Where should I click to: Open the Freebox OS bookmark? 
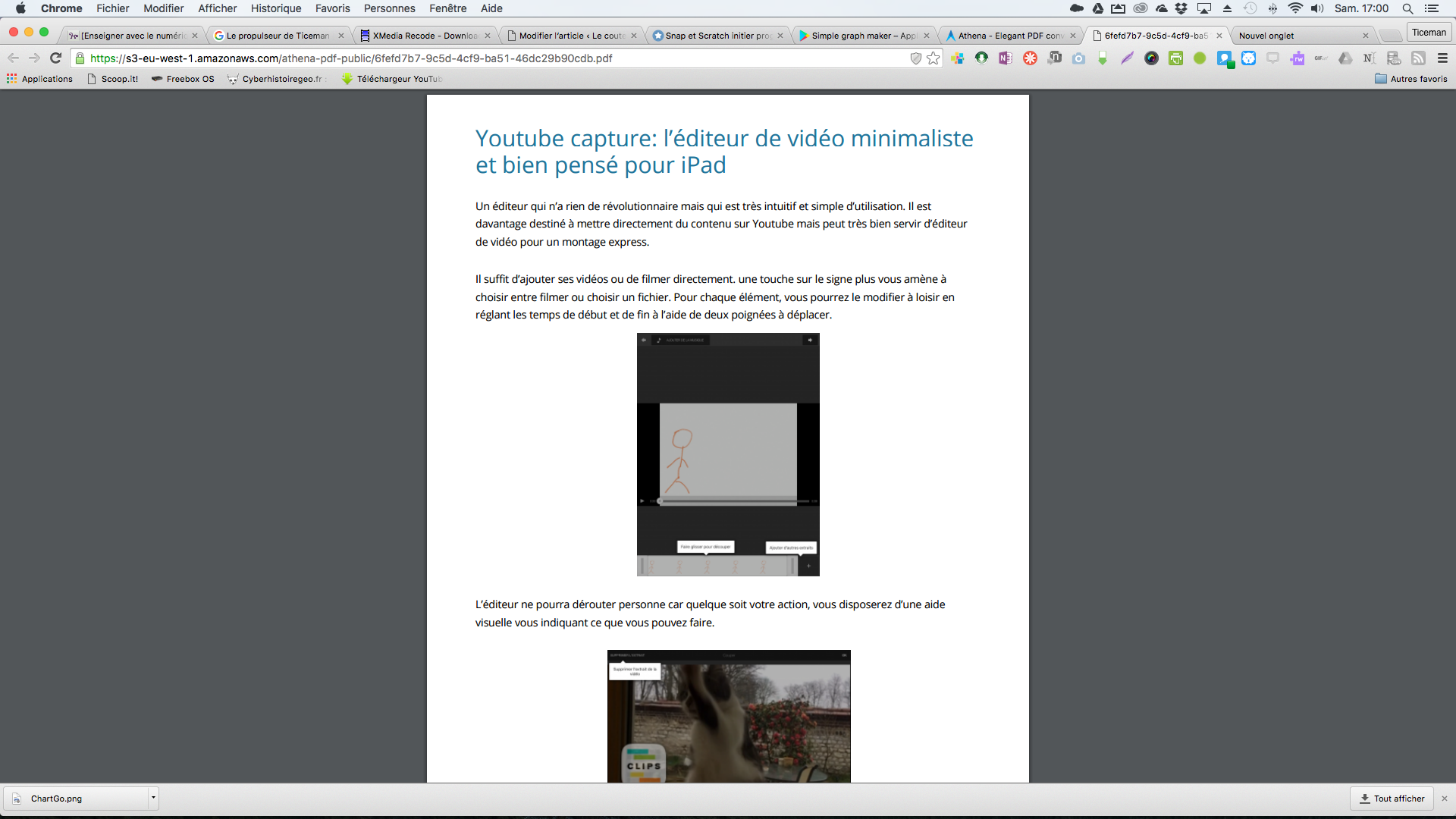click(183, 79)
